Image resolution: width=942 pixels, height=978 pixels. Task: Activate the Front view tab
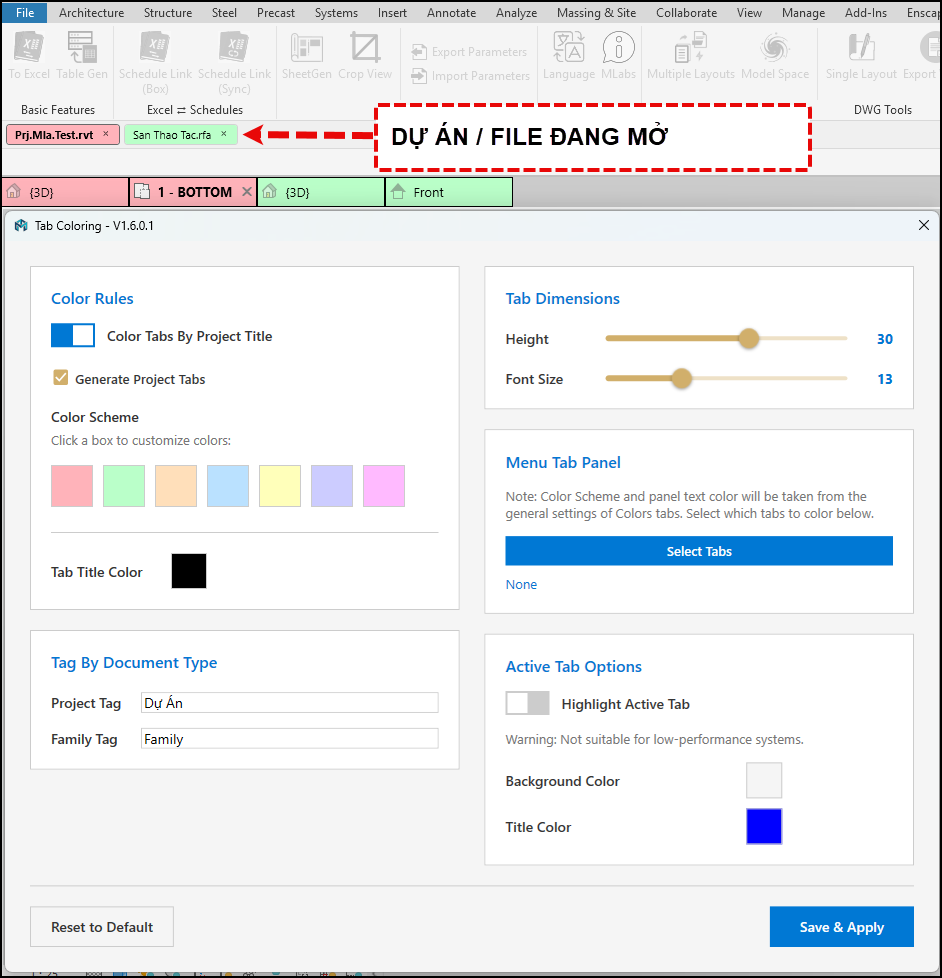coord(449,192)
